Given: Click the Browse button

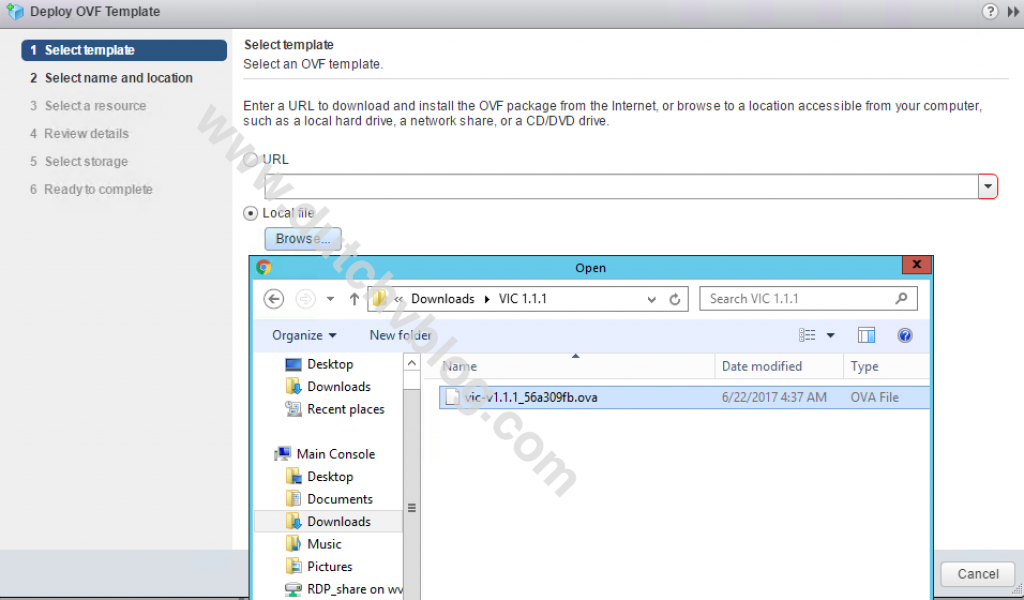Looking at the screenshot, I should 302,238.
